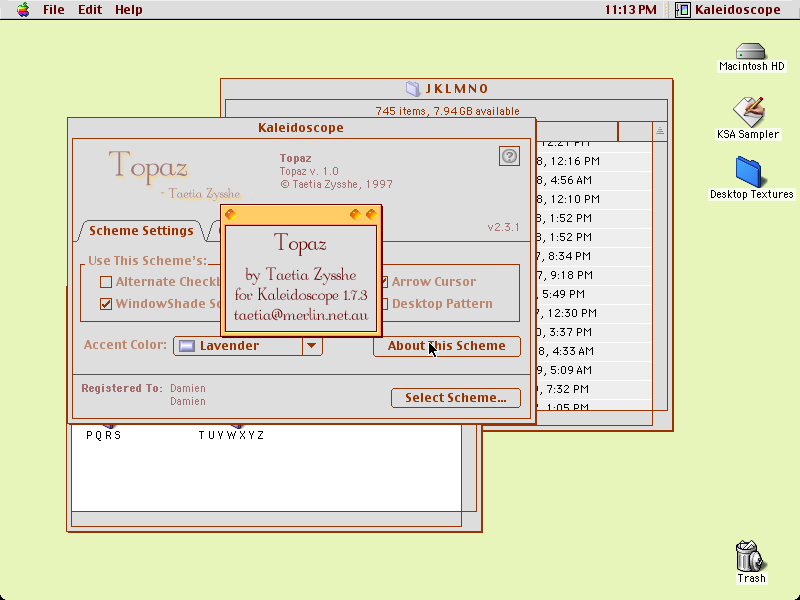The image size is (800, 600).
Task: Click the Select Scheme... button
Action: (456, 398)
